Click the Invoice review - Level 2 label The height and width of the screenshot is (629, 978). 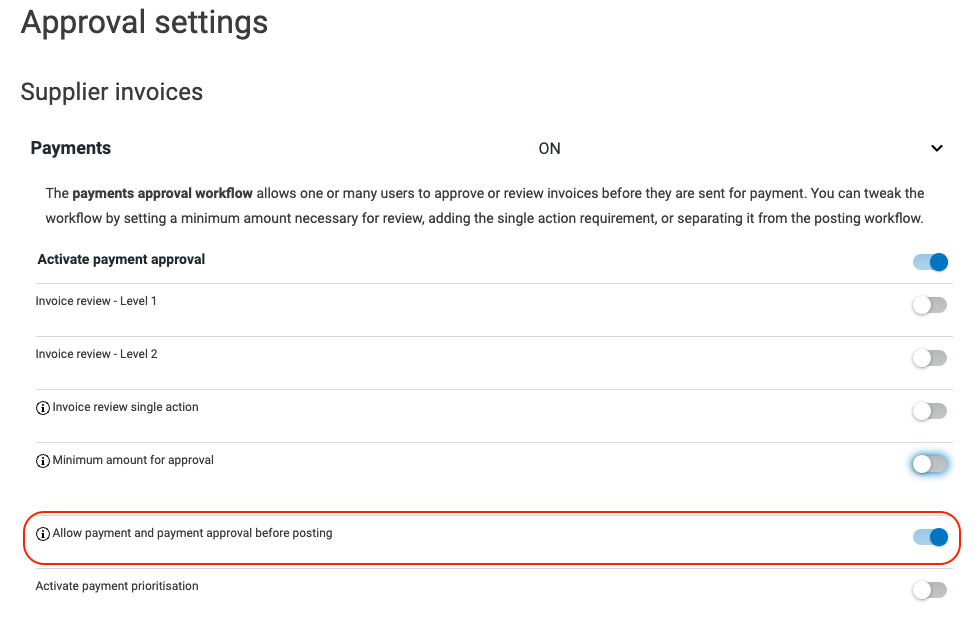coord(96,354)
